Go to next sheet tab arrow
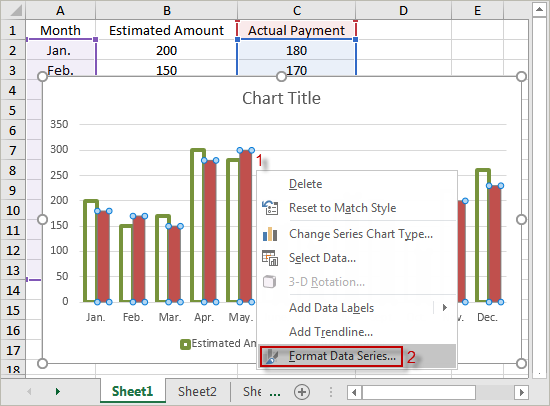This screenshot has height=406, width=550. (58, 391)
